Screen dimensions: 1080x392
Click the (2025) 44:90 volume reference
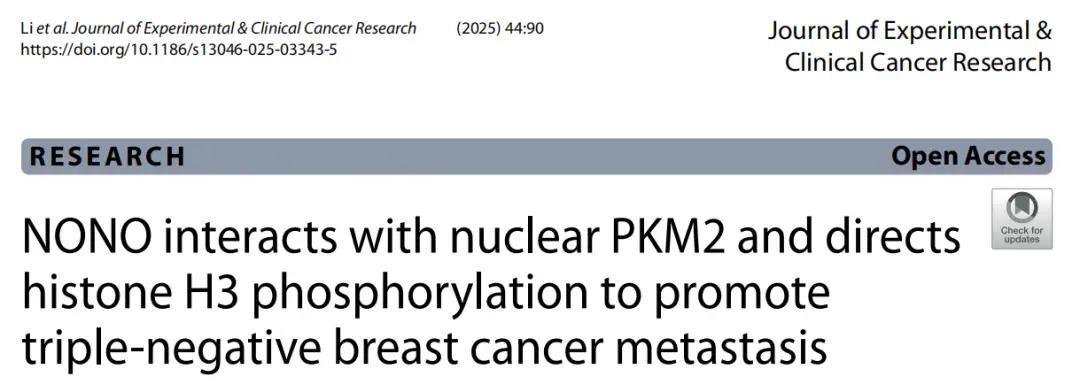tap(499, 28)
